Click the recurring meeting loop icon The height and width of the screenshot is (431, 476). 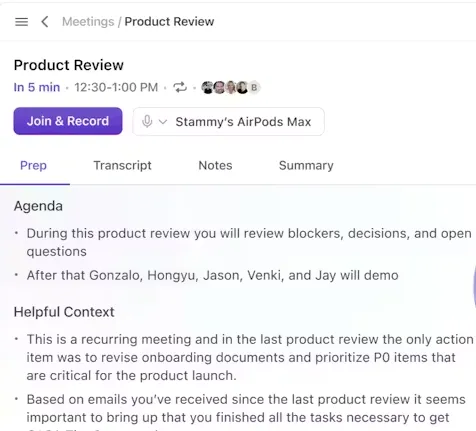pyautogui.click(x=180, y=87)
